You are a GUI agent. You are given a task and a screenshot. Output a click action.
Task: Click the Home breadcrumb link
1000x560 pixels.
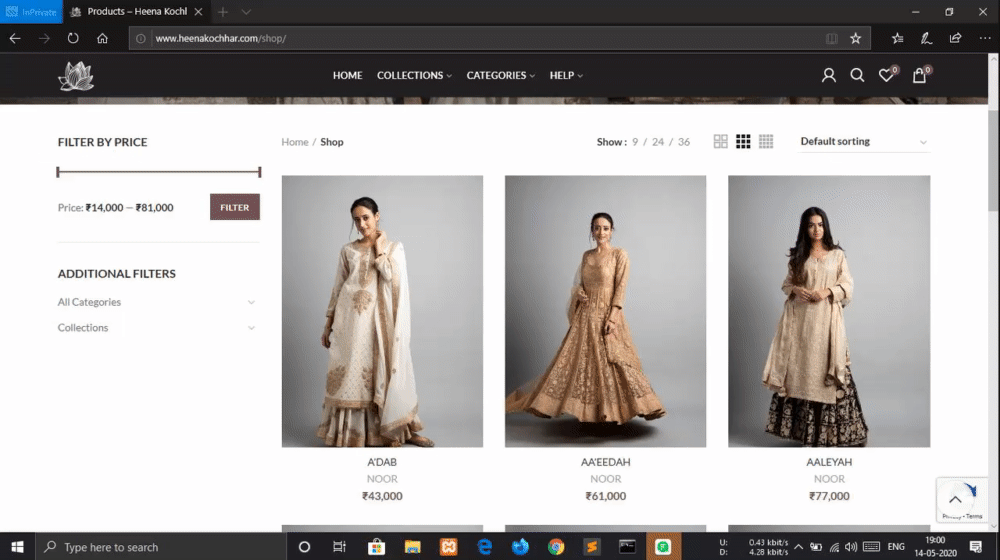295,142
